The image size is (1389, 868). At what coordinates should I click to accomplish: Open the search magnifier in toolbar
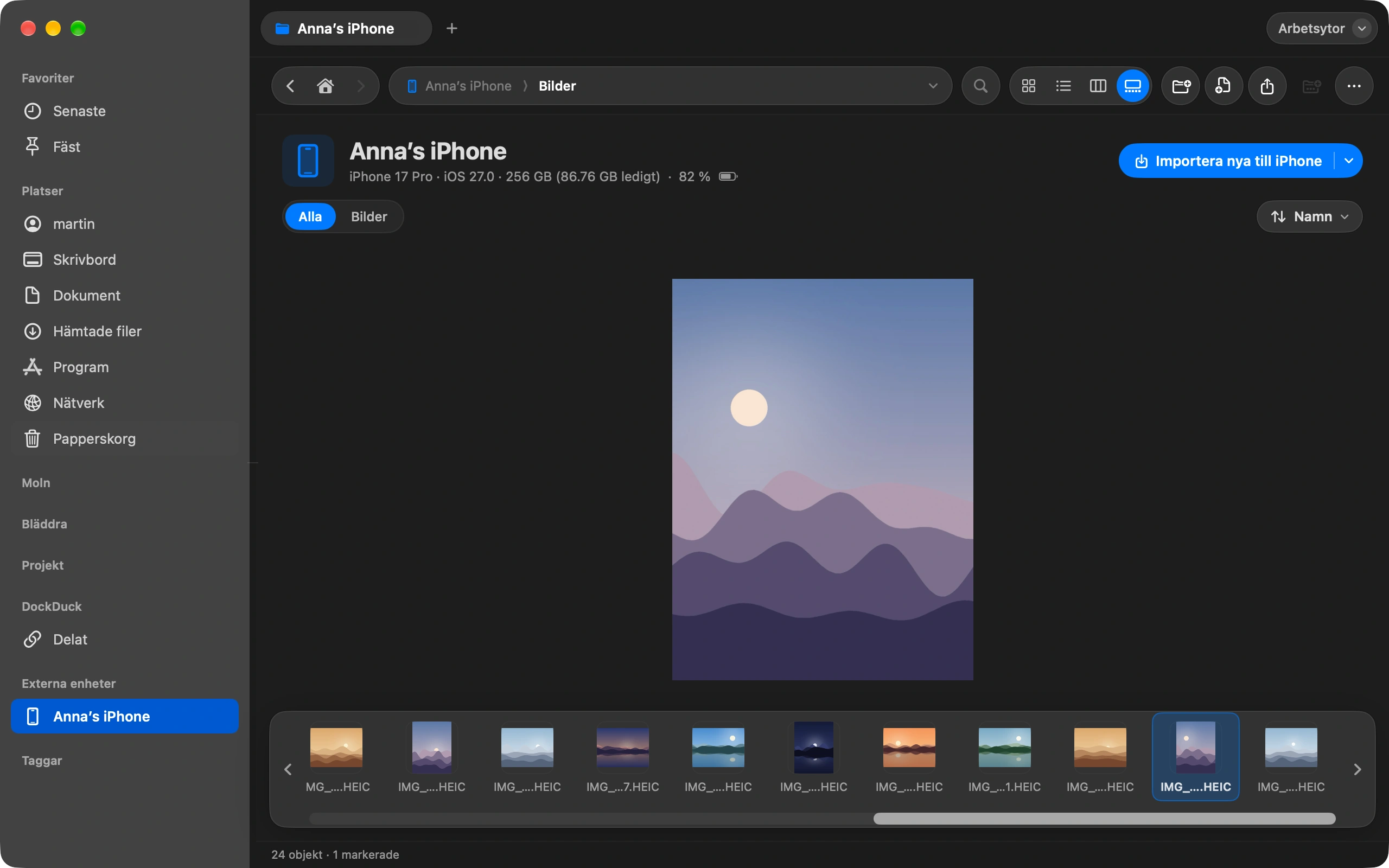tap(980, 86)
